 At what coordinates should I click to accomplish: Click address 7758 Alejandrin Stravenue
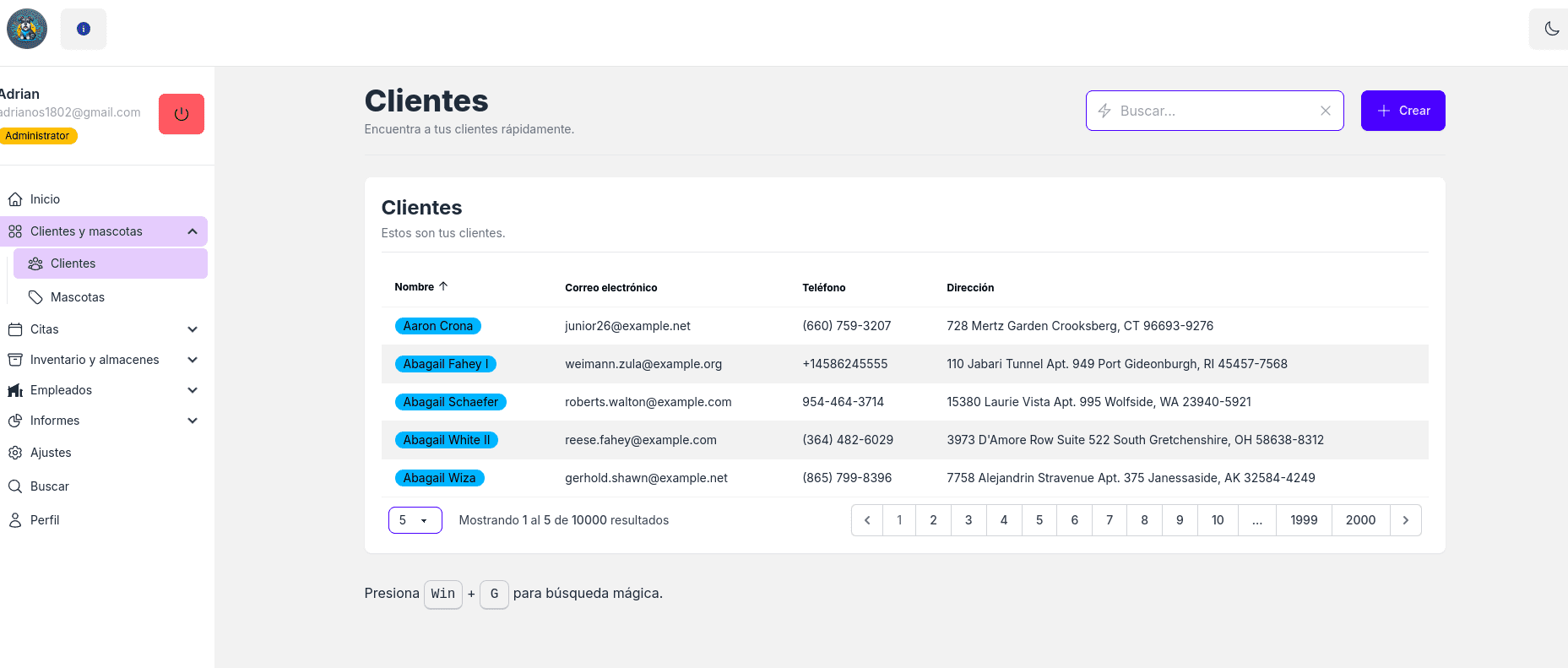point(1131,478)
